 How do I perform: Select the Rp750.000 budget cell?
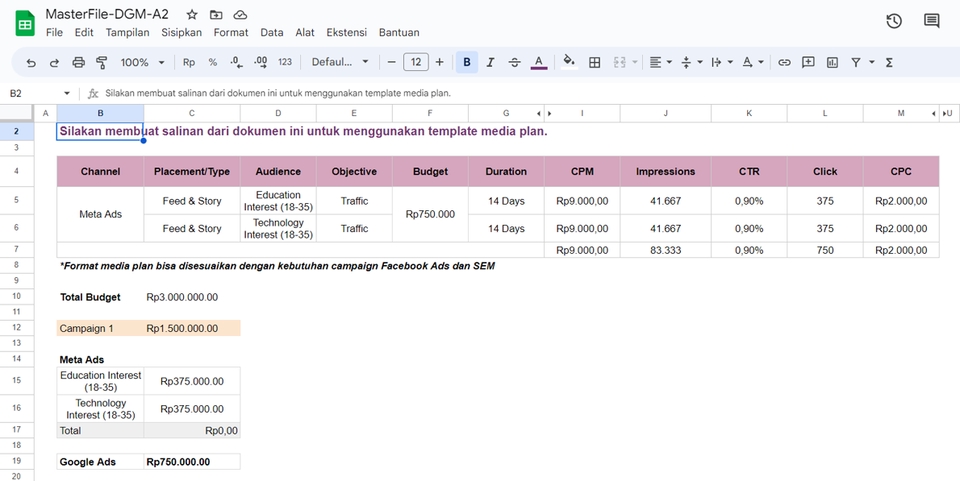click(430, 214)
